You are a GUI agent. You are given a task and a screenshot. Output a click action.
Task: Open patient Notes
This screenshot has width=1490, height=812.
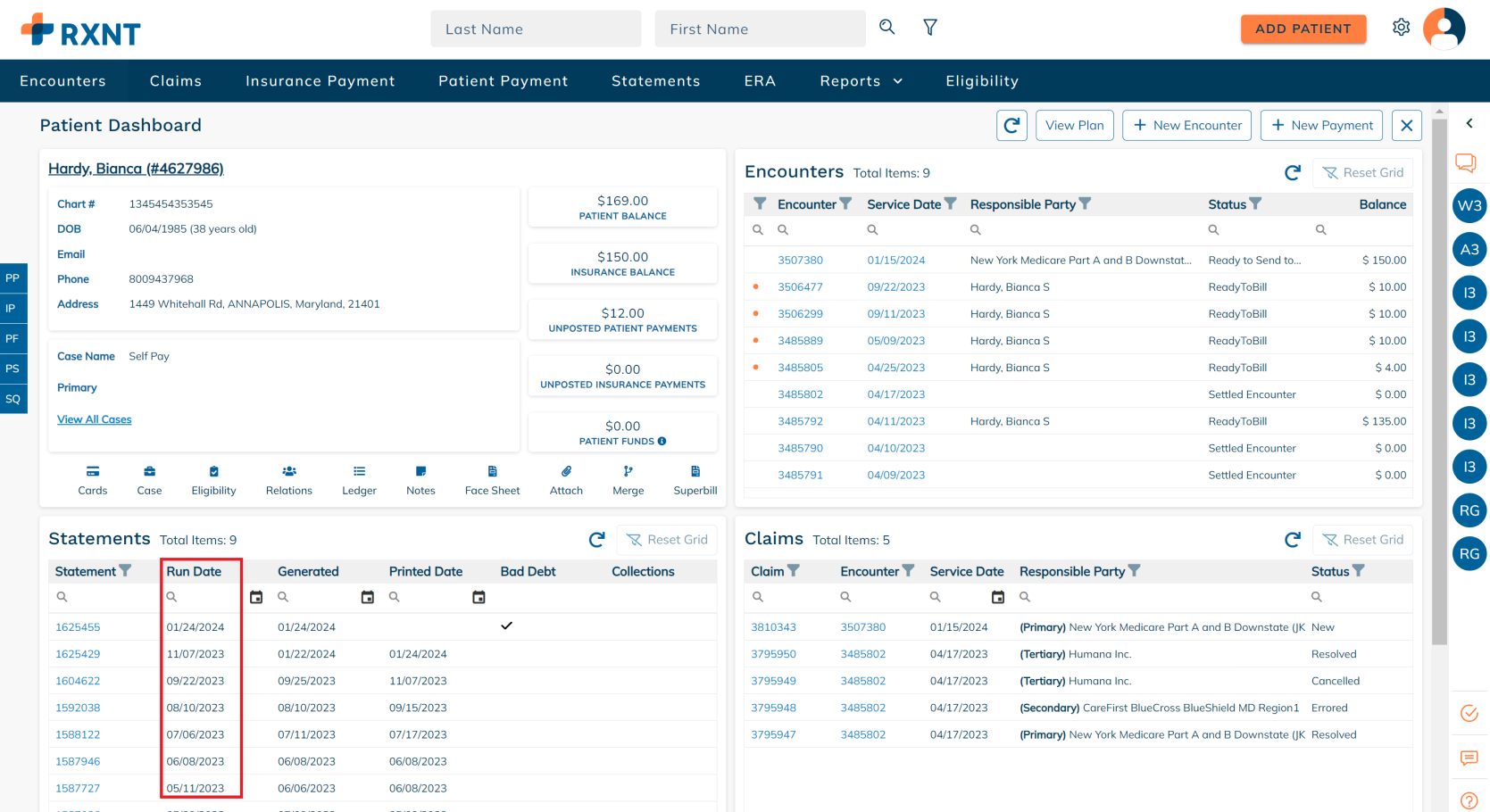click(x=420, y=479)
